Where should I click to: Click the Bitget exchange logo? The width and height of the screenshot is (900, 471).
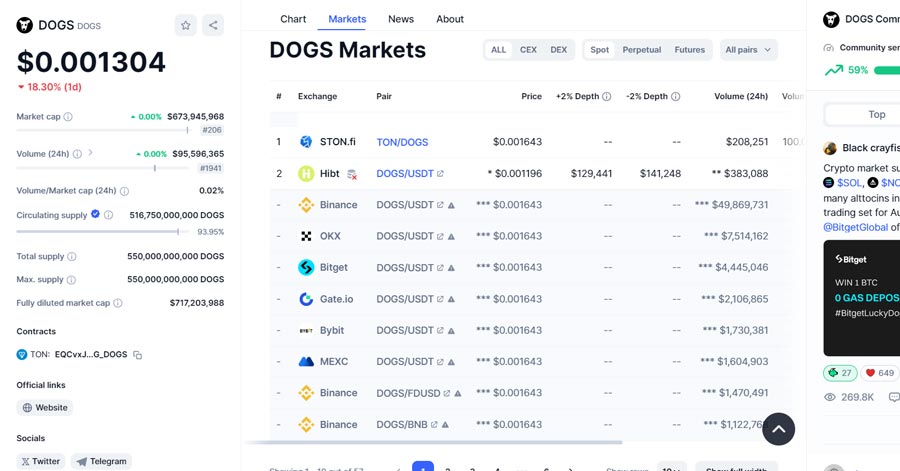306,267
